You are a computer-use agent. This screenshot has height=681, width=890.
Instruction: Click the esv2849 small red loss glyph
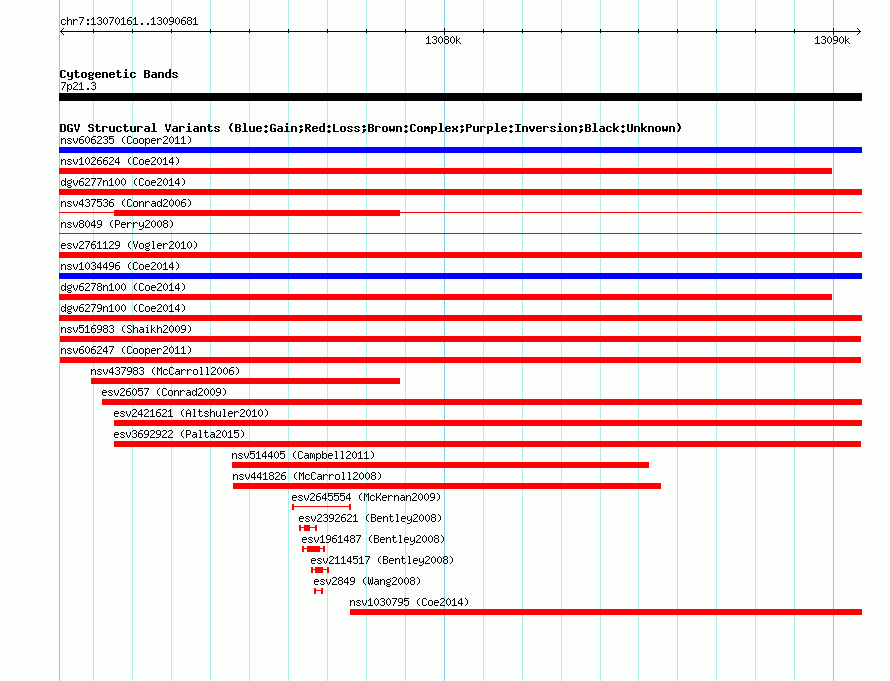318,591
